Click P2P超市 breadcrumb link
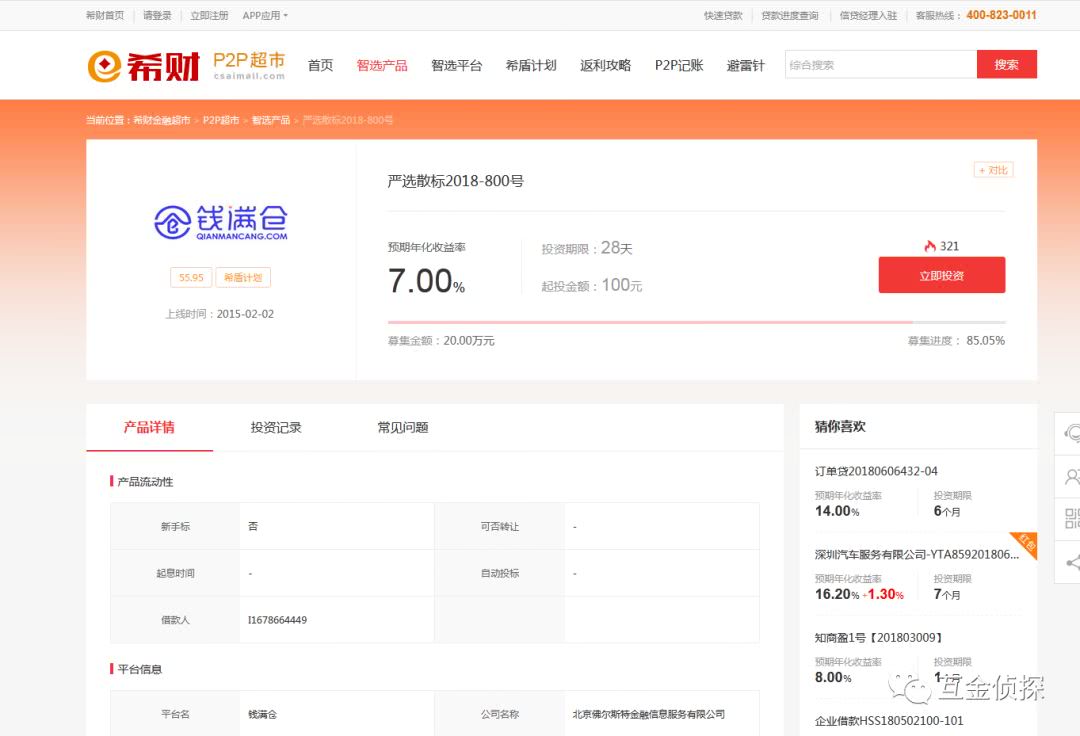The width and height of the screenshot is (1080, 736). coord(220,120)
